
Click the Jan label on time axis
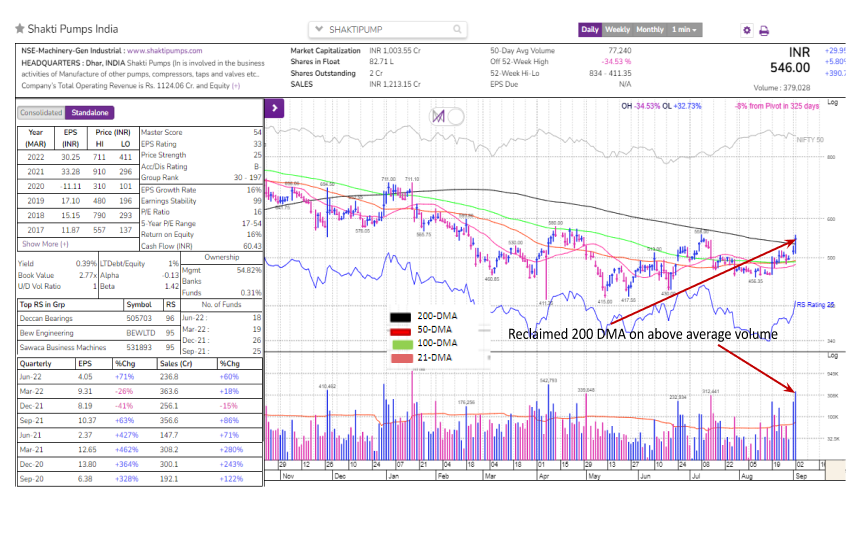click(x=394, y=476)
